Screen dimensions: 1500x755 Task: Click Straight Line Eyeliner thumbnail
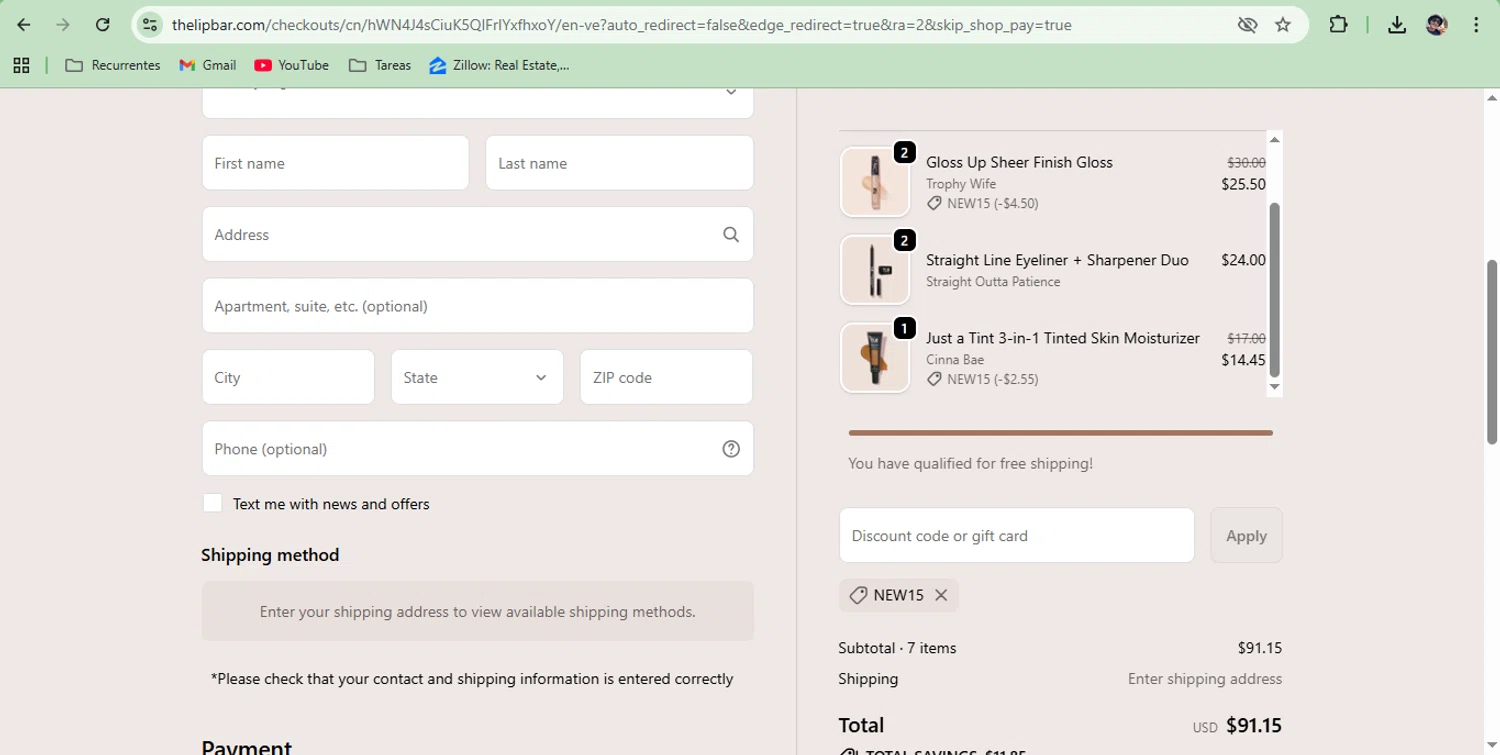click(x=875, y=270)
